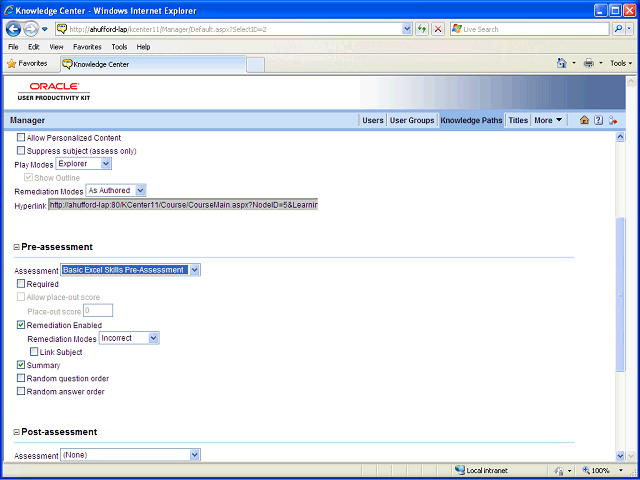The width and height of the screenshot is (640, 480).
Task: Open the View menu
Action: 56,47
